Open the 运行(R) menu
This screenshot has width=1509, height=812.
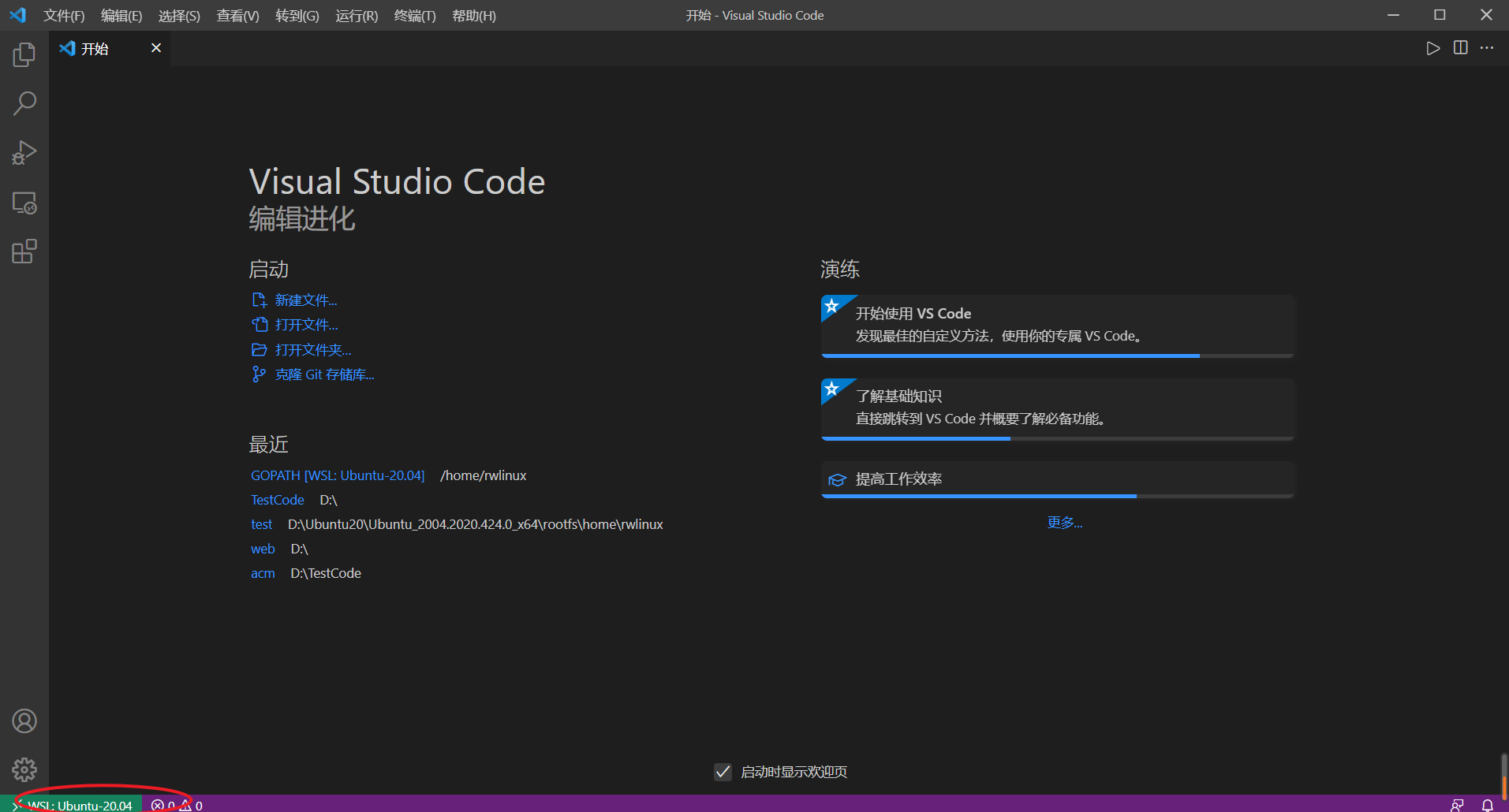click(x=357, y=16)
